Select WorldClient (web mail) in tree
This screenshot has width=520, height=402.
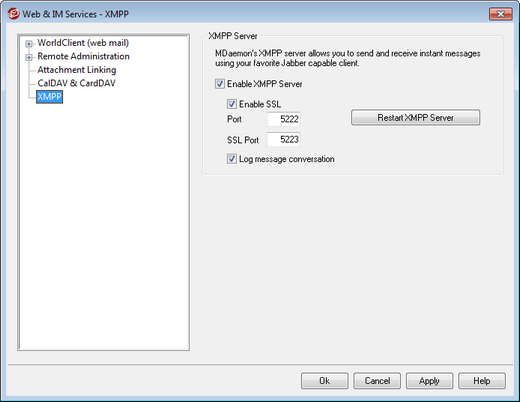point(83,43)
